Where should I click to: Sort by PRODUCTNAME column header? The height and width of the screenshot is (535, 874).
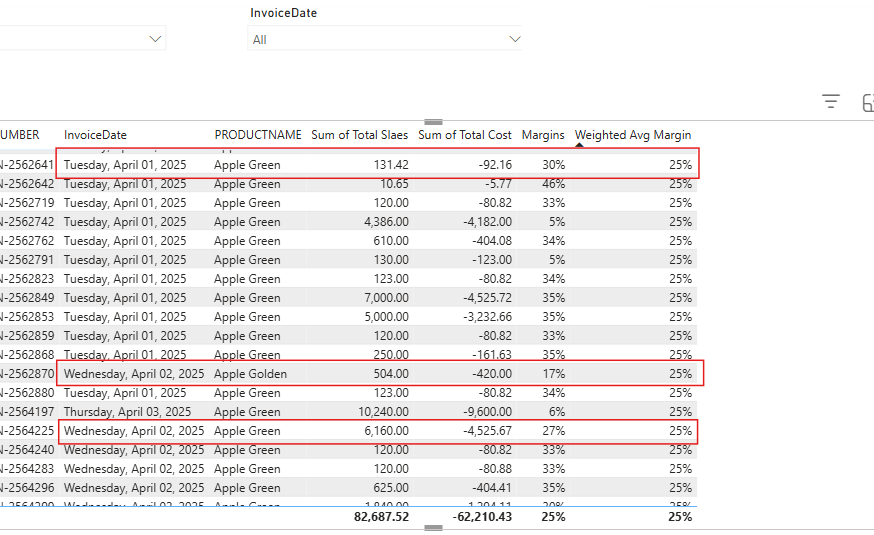click(258, 135)
